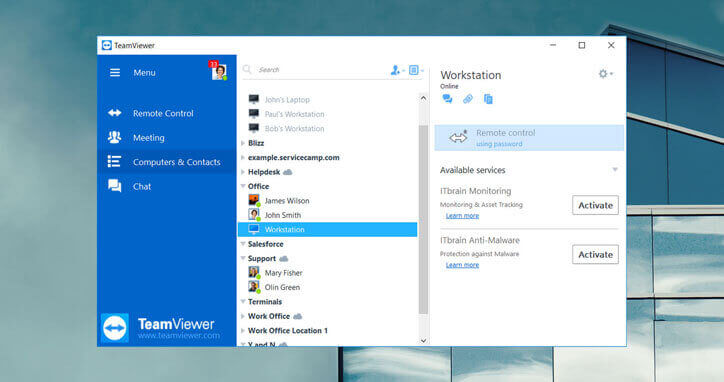Maximize the TeamViewer window

click(x=582, y=45)
